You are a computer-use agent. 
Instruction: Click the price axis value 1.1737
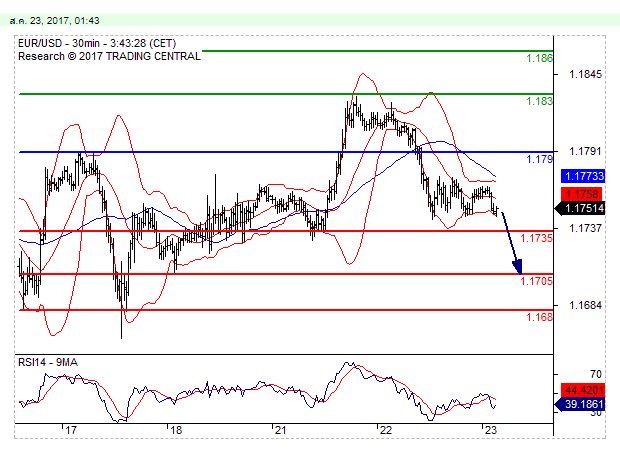tap(585, 228)
